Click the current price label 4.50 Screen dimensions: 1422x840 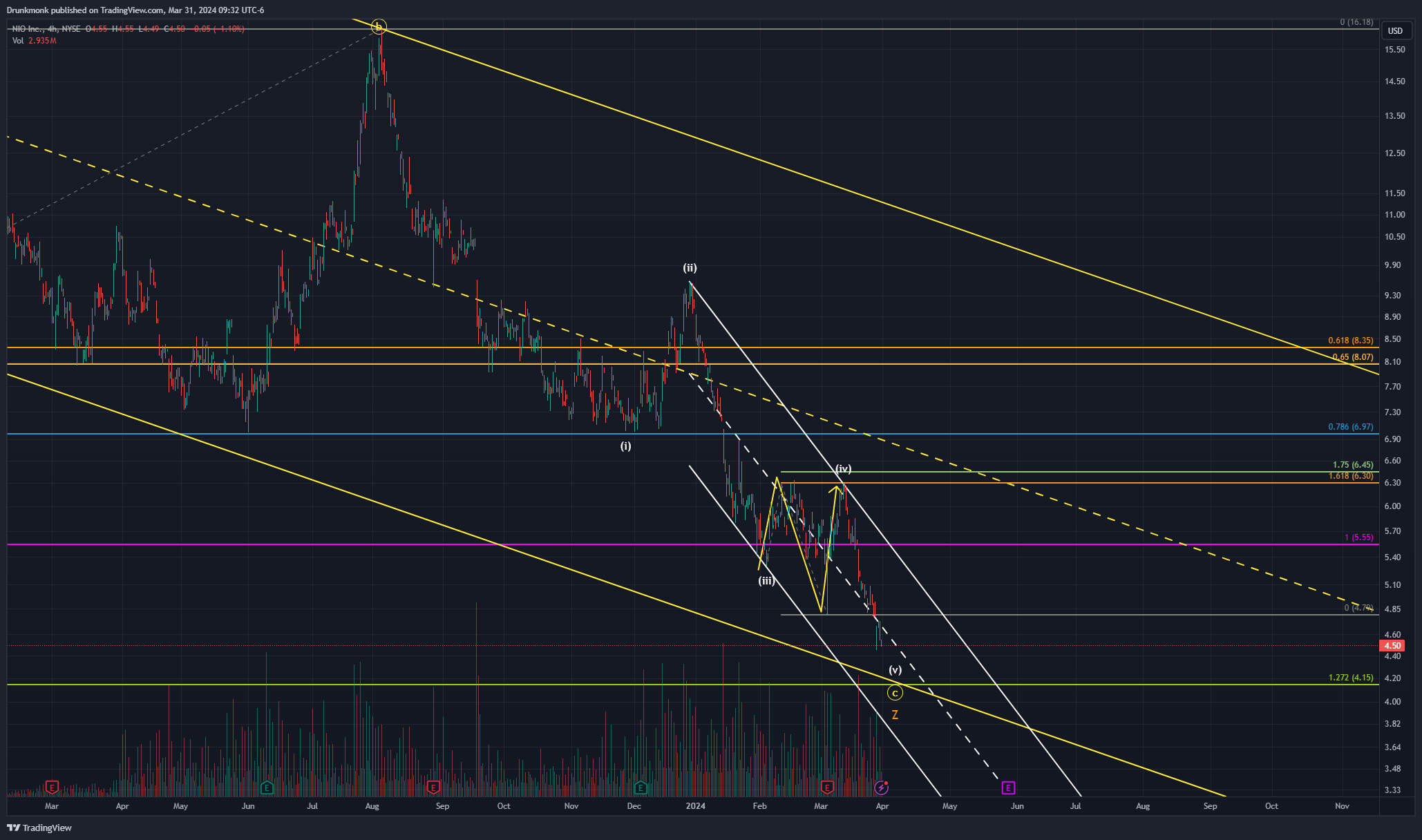tap(1392, 646)
